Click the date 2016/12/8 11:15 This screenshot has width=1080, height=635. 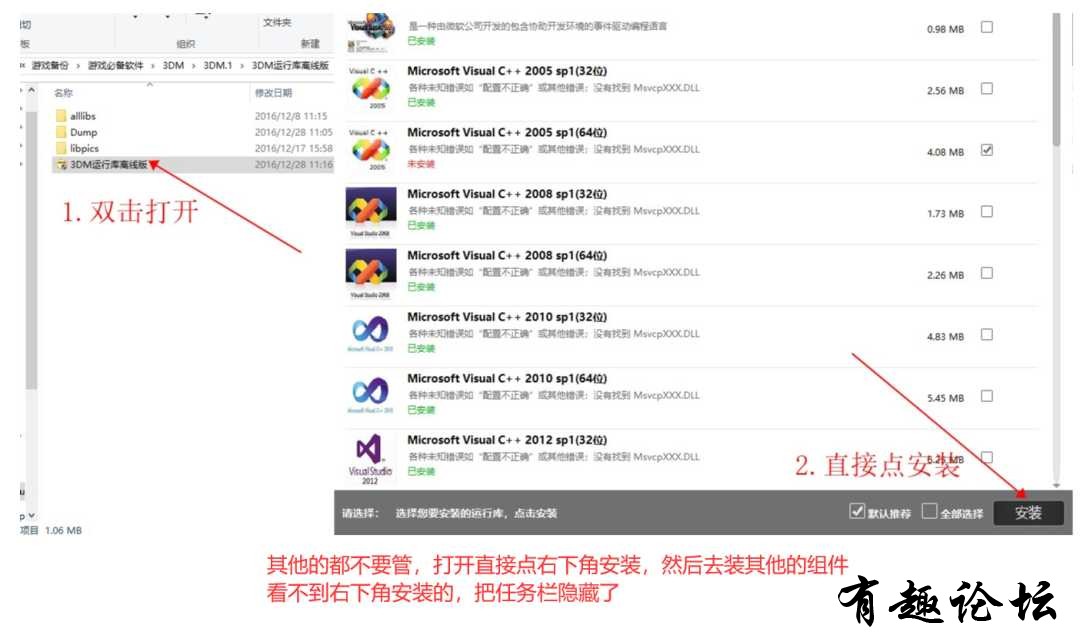click(291, 116)
